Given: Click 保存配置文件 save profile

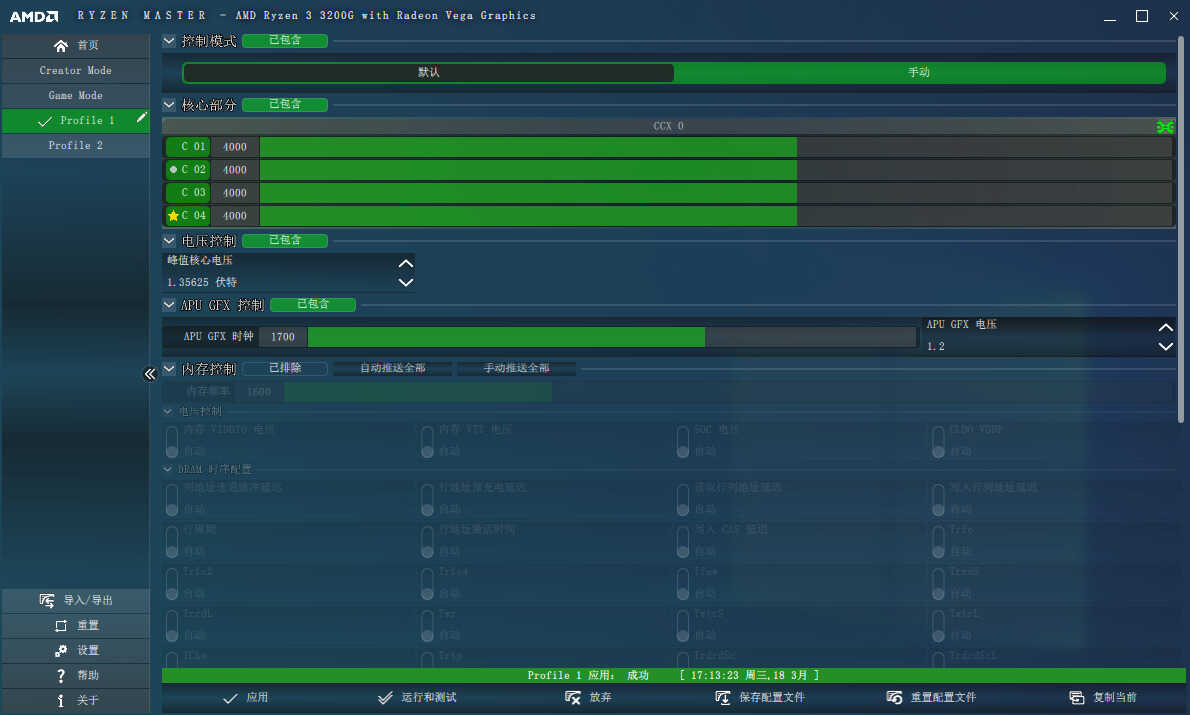Looking at the screenshot, I should (760, 698).
